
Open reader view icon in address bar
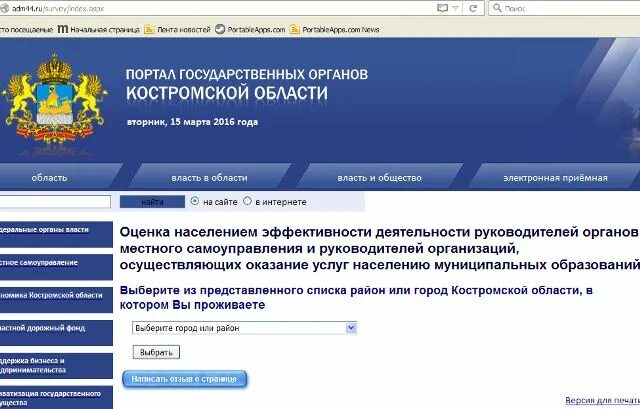[442, 8]
